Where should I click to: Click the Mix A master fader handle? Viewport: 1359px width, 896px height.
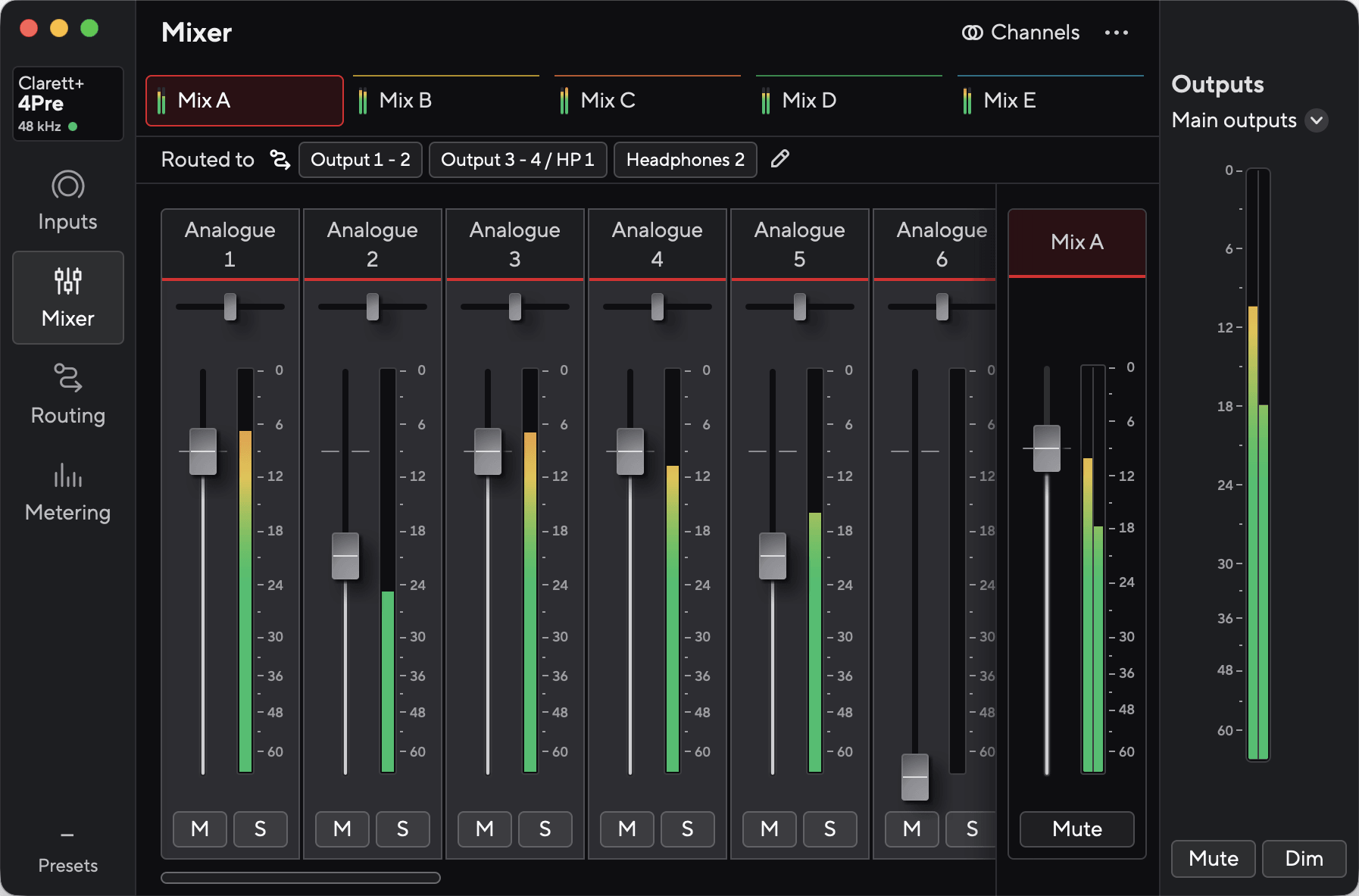click(x=1047, y=448)
